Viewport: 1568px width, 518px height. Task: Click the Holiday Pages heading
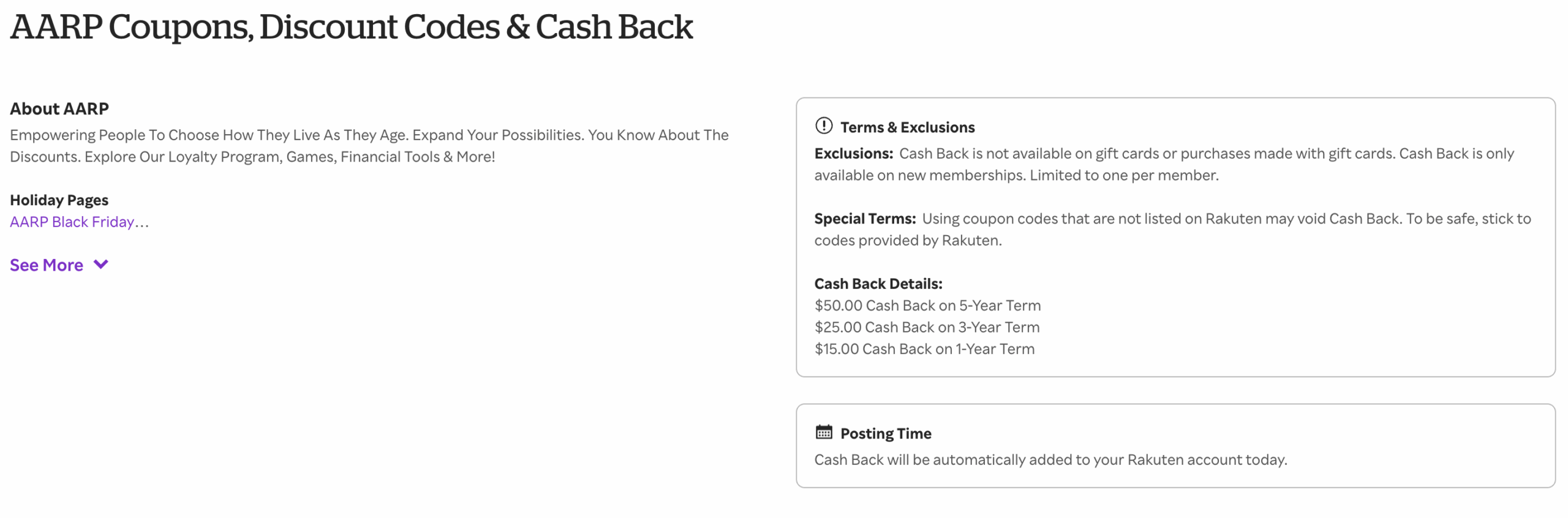(x=59, y=200)
